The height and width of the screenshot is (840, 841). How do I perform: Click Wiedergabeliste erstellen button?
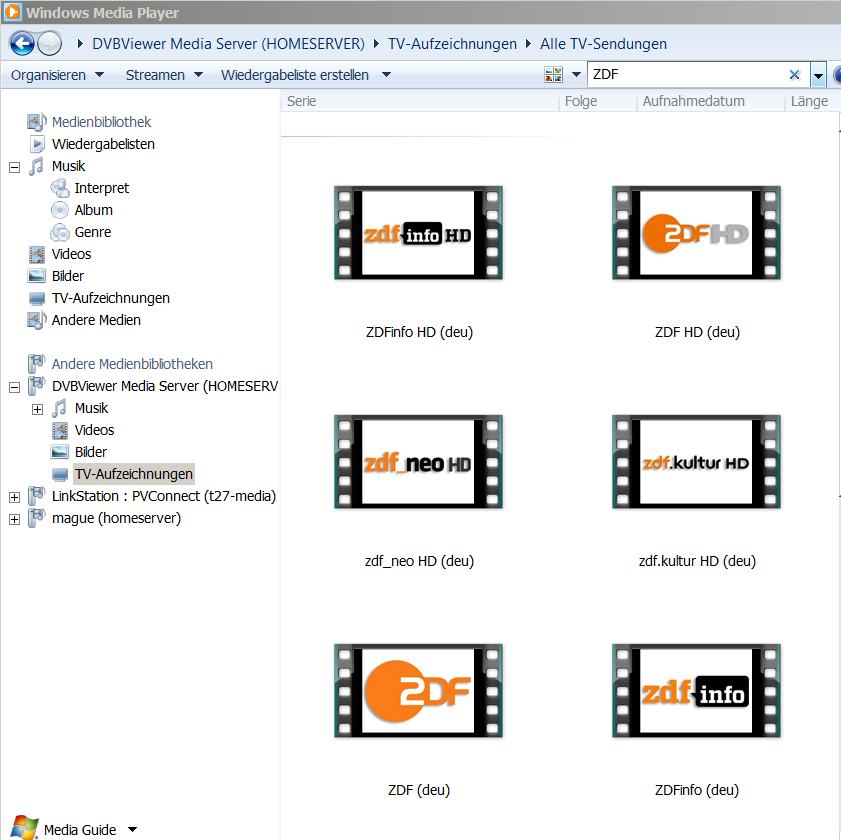pyautogui.click(x=295, y=75)
